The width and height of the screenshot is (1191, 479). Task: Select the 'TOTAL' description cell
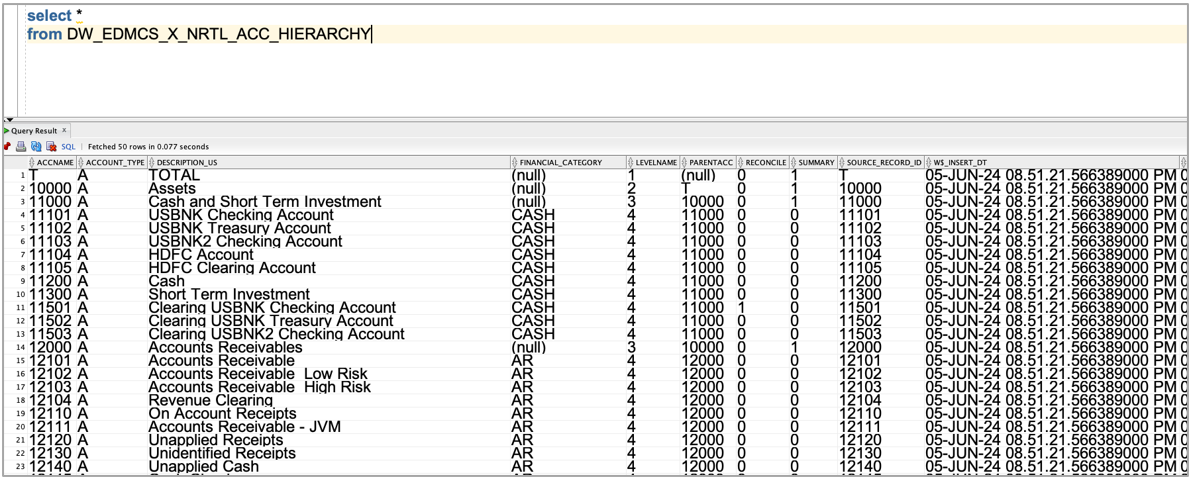coord(330,175)
